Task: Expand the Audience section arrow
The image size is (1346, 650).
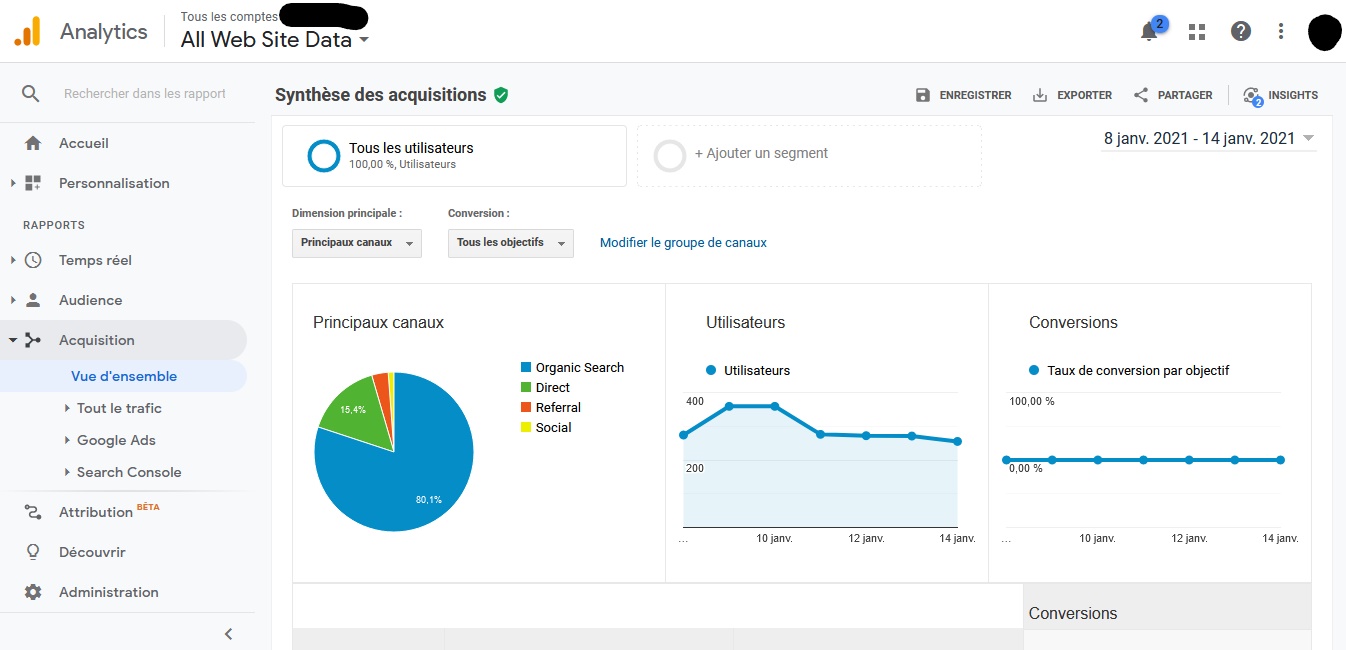Action: 13,300
